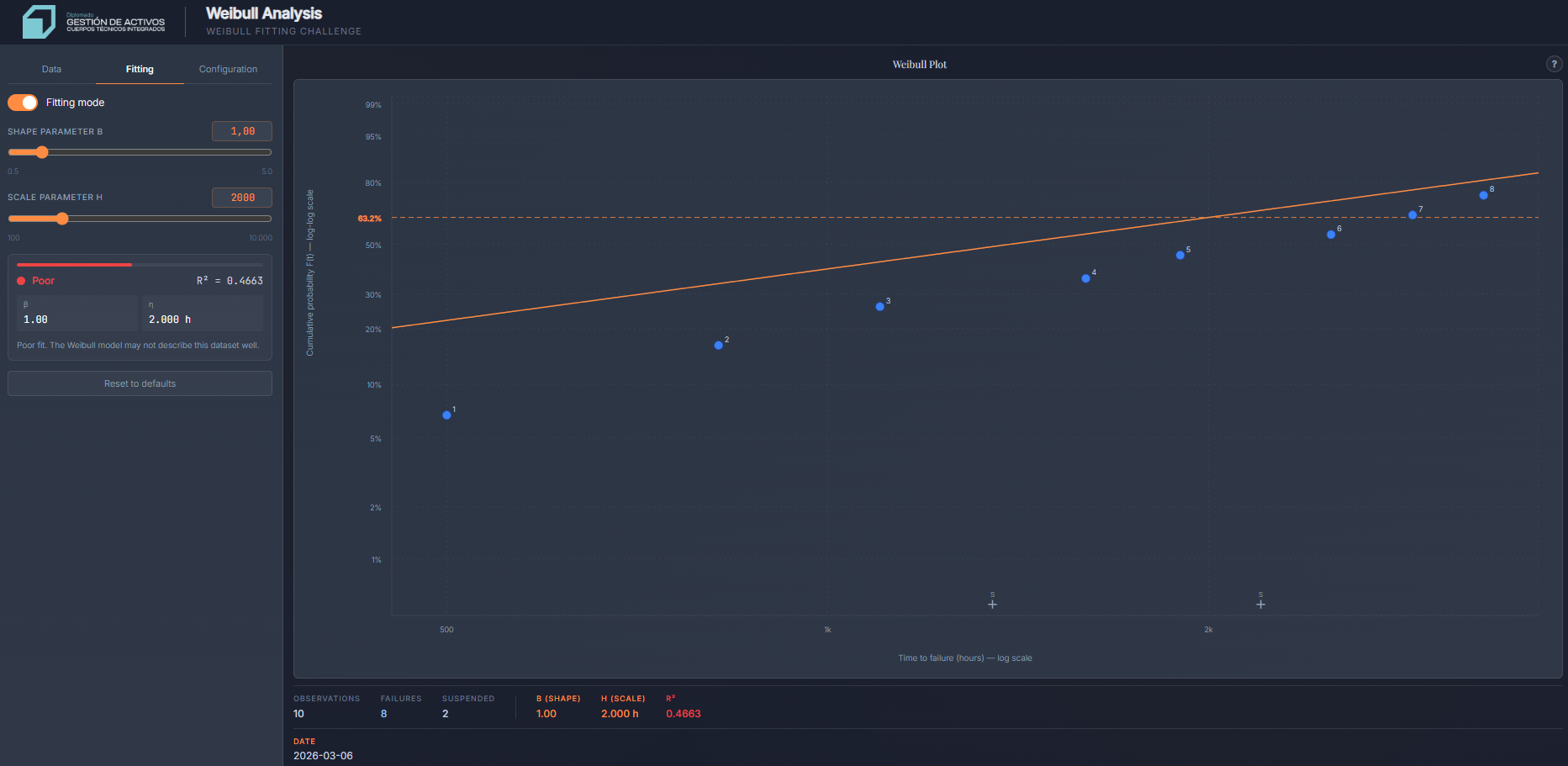Viewport: 1568px width, 766px height.
Task: Switch to the Data tab
Action: (x=51, y=69)
